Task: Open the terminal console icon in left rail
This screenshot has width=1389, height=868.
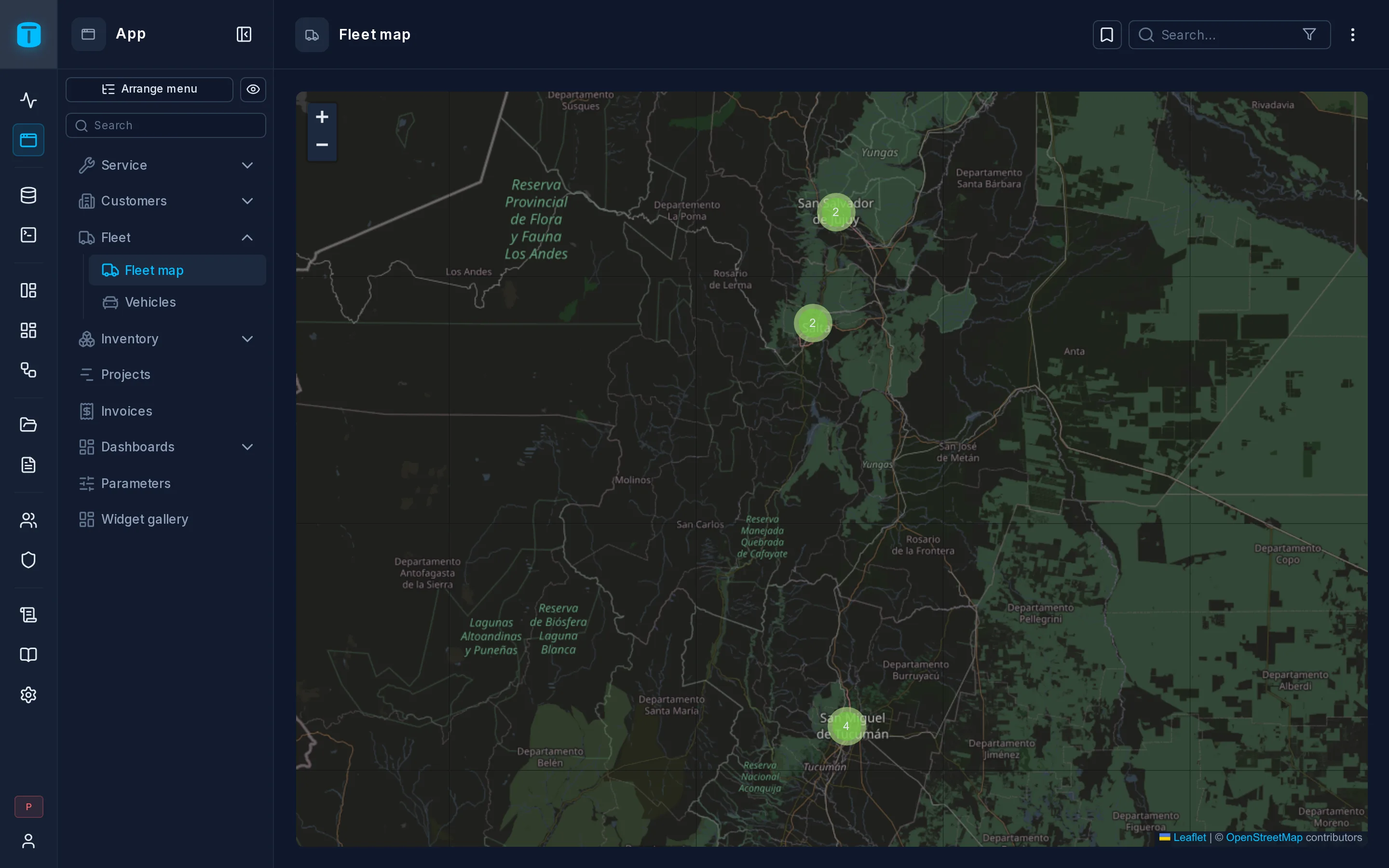Action: point(28,235)
